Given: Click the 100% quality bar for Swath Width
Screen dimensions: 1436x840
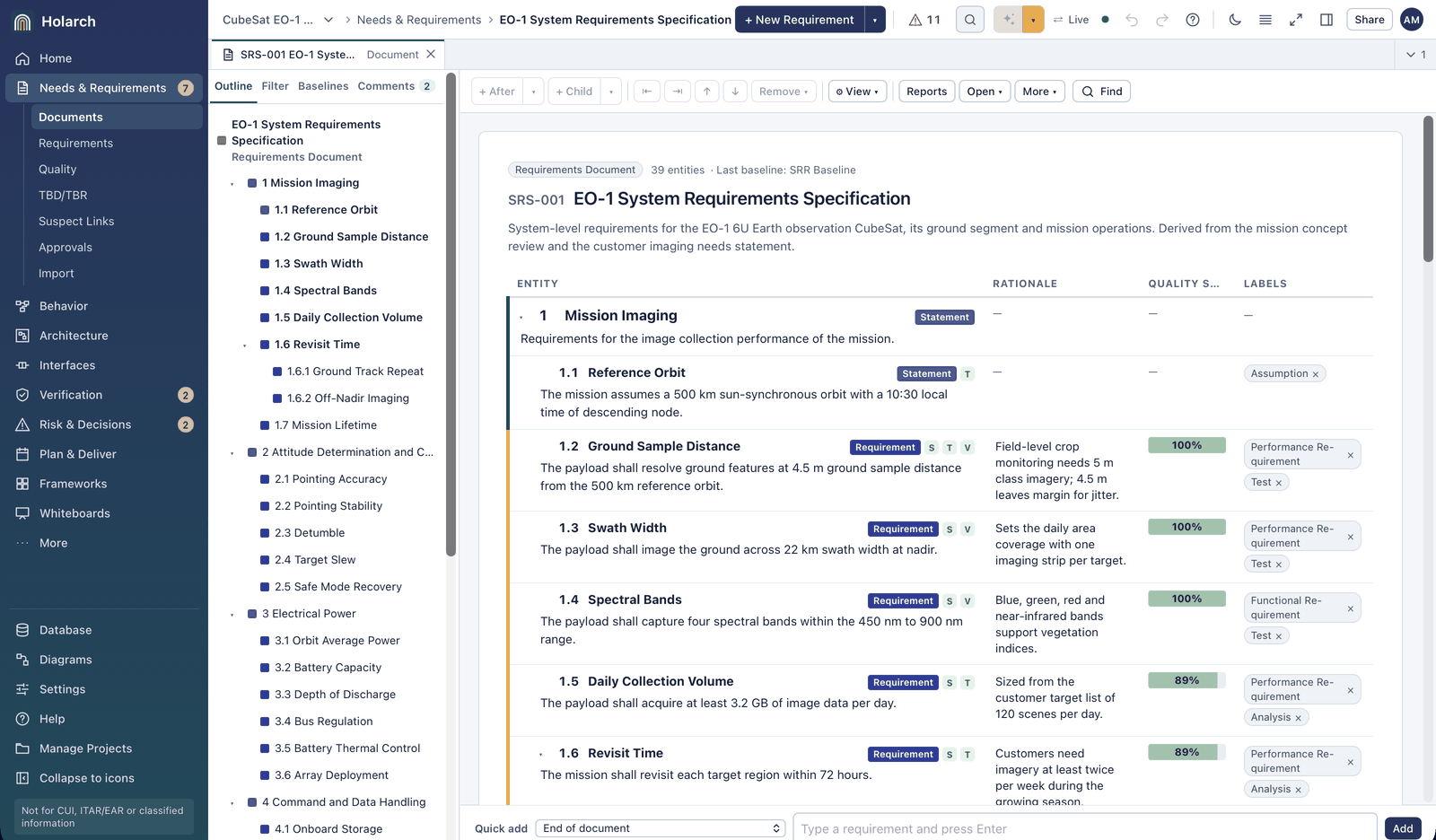Looking at the screenshot, I should [1186, 527].
